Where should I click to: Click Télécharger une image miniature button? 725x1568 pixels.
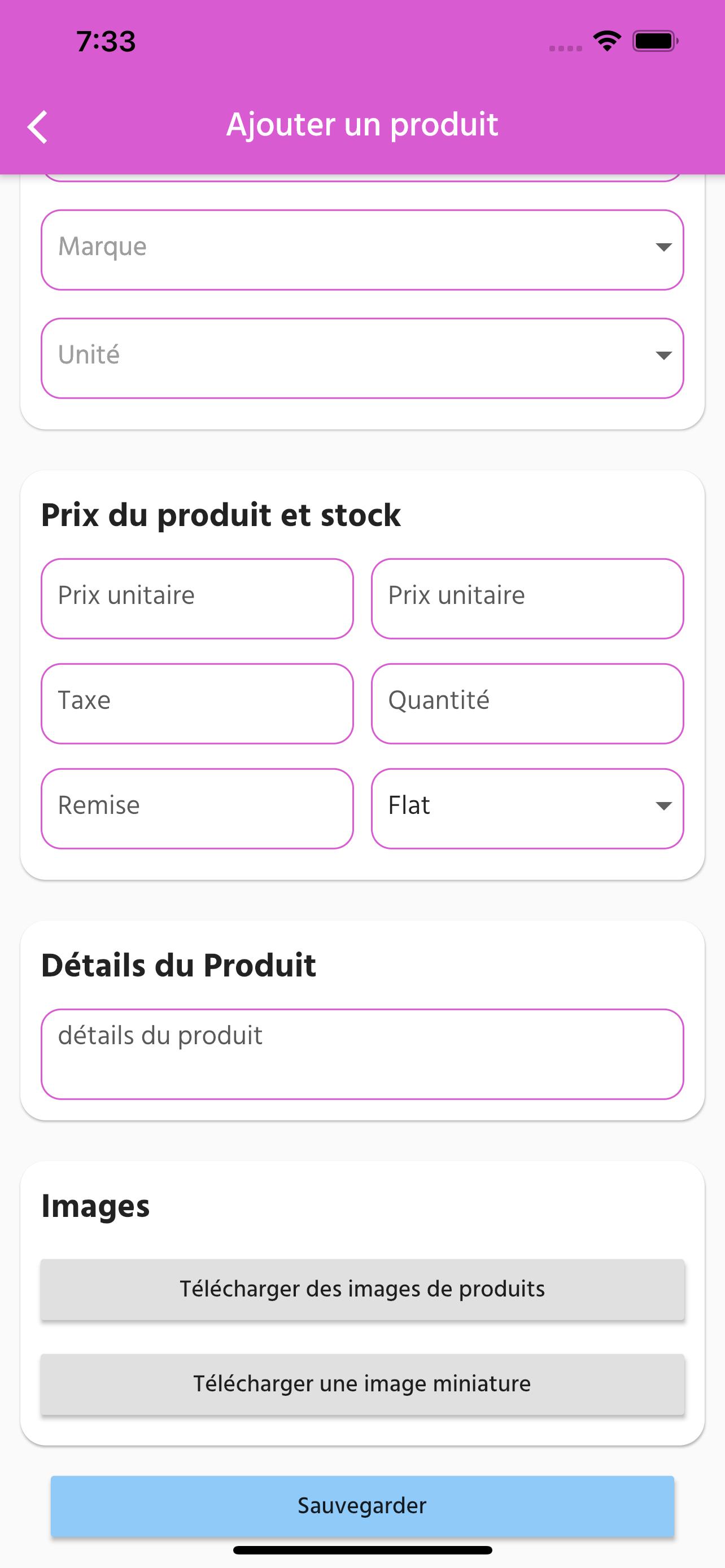[362, 1384]
